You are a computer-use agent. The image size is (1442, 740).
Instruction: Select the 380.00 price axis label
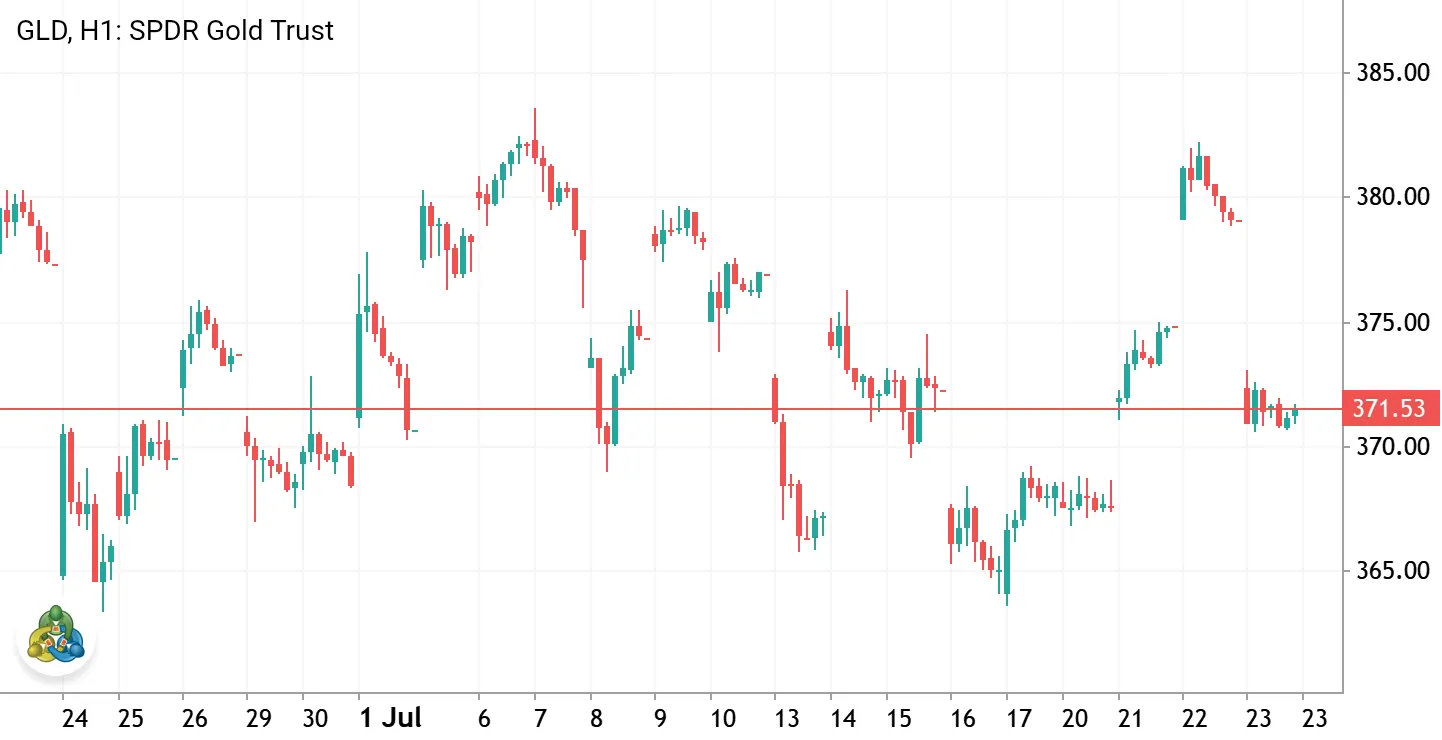pos(1391,197)
